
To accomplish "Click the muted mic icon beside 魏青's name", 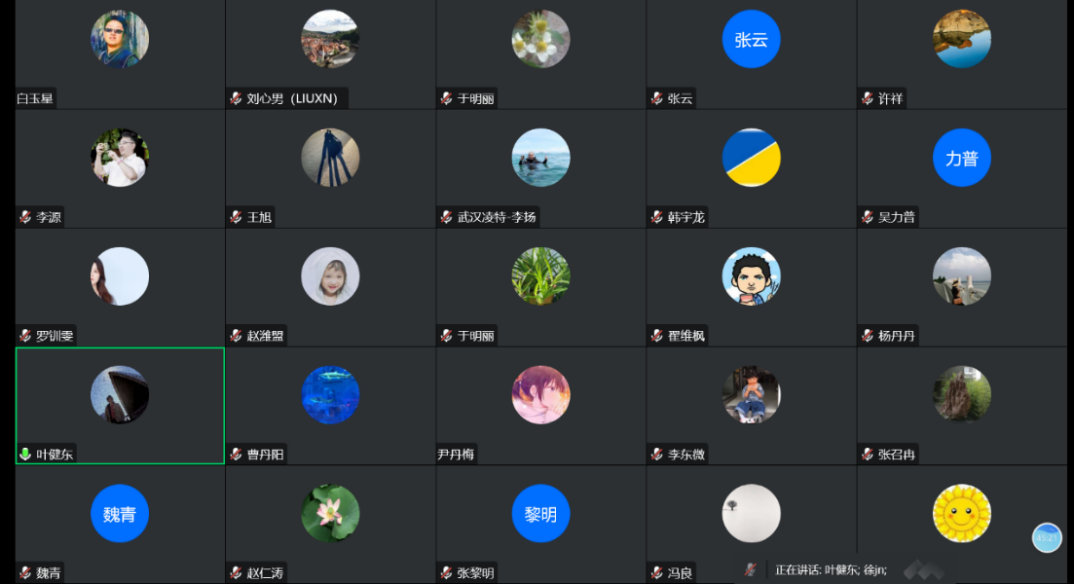I will pyautogui.click(x=25, y=572).
